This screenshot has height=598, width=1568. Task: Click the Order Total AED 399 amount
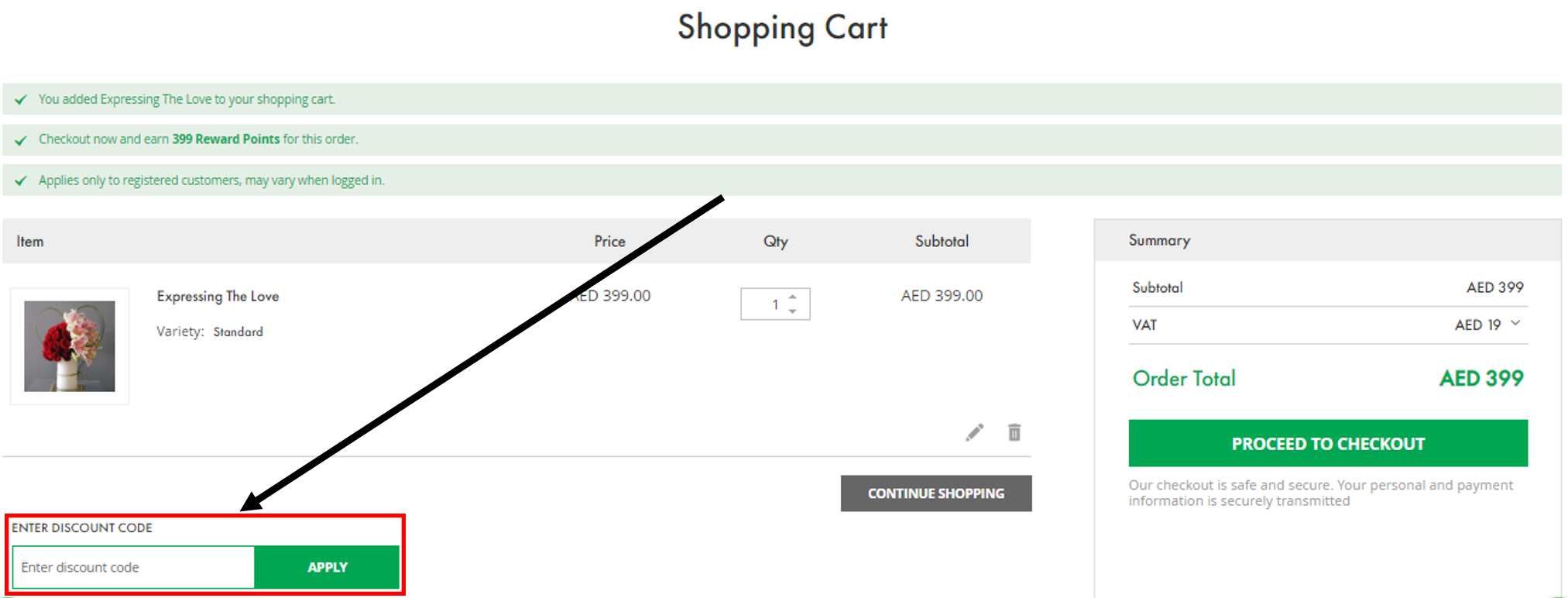tap(1481, 378)
